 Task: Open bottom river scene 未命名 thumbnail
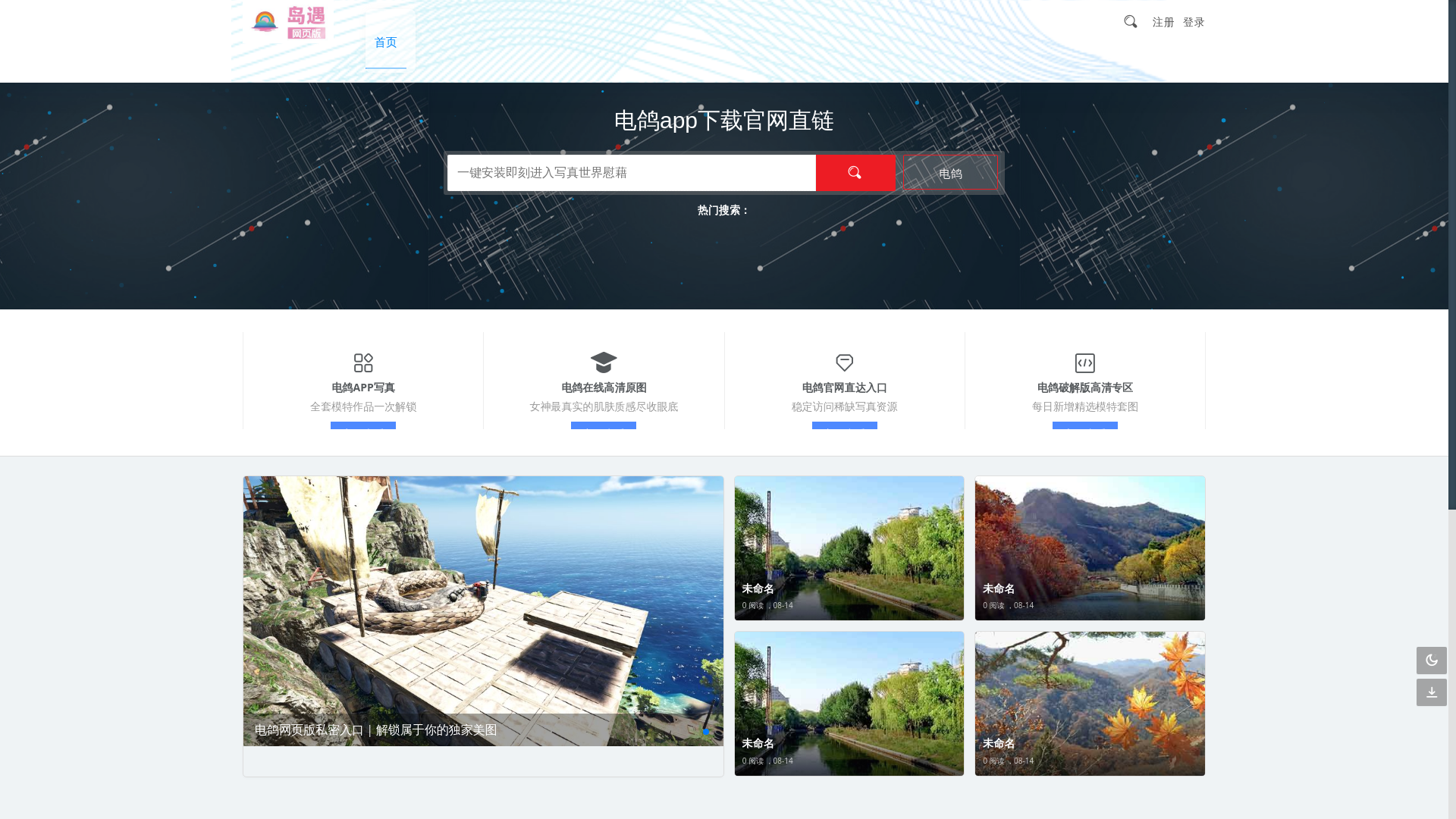(849, 704)
